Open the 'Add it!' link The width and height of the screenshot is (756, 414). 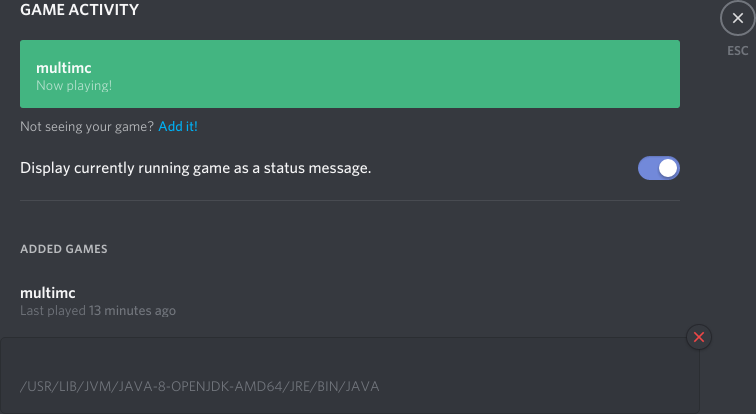click(x=178, y=126)
